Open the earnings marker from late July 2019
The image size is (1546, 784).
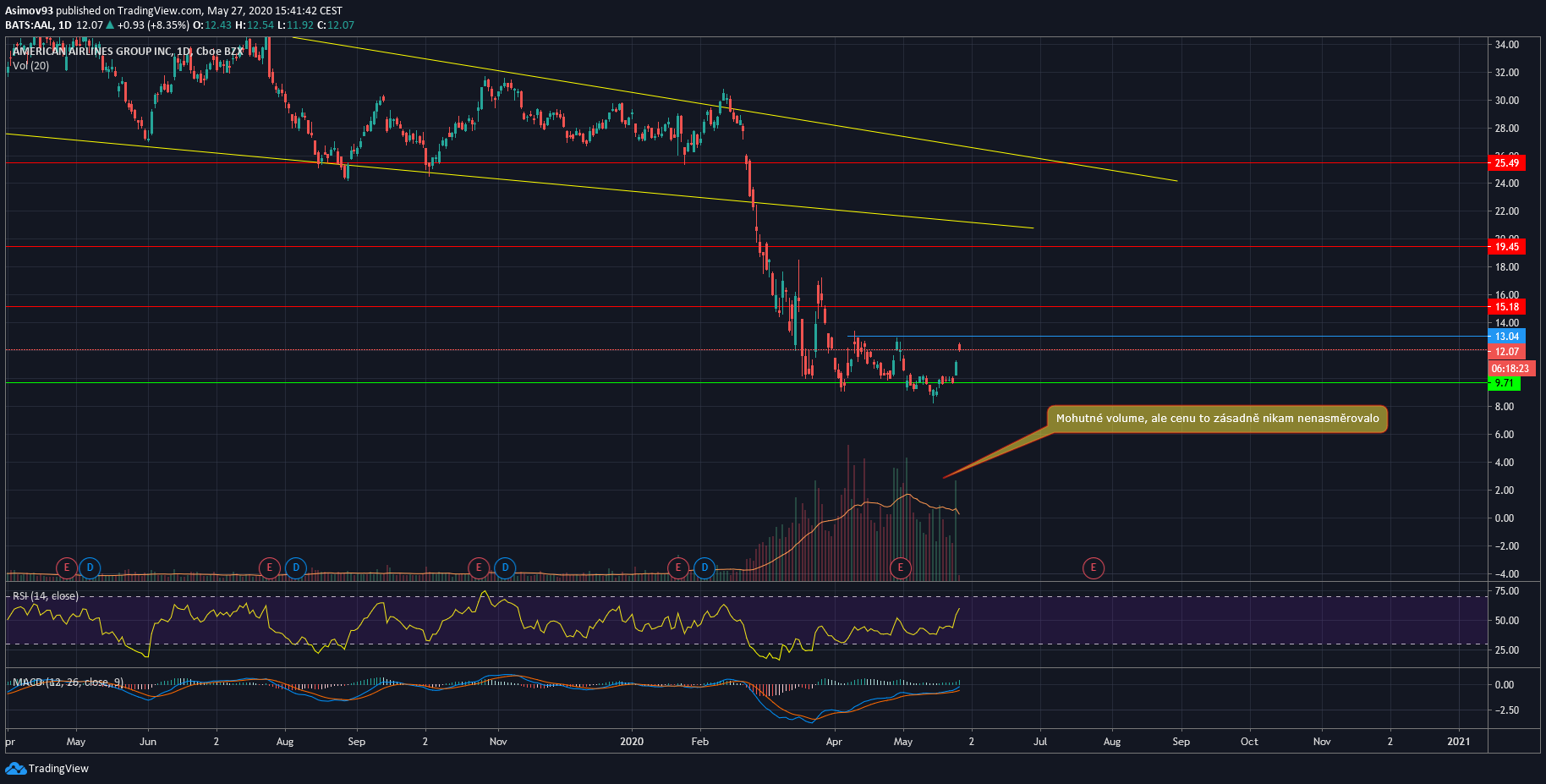coord(269,567)
